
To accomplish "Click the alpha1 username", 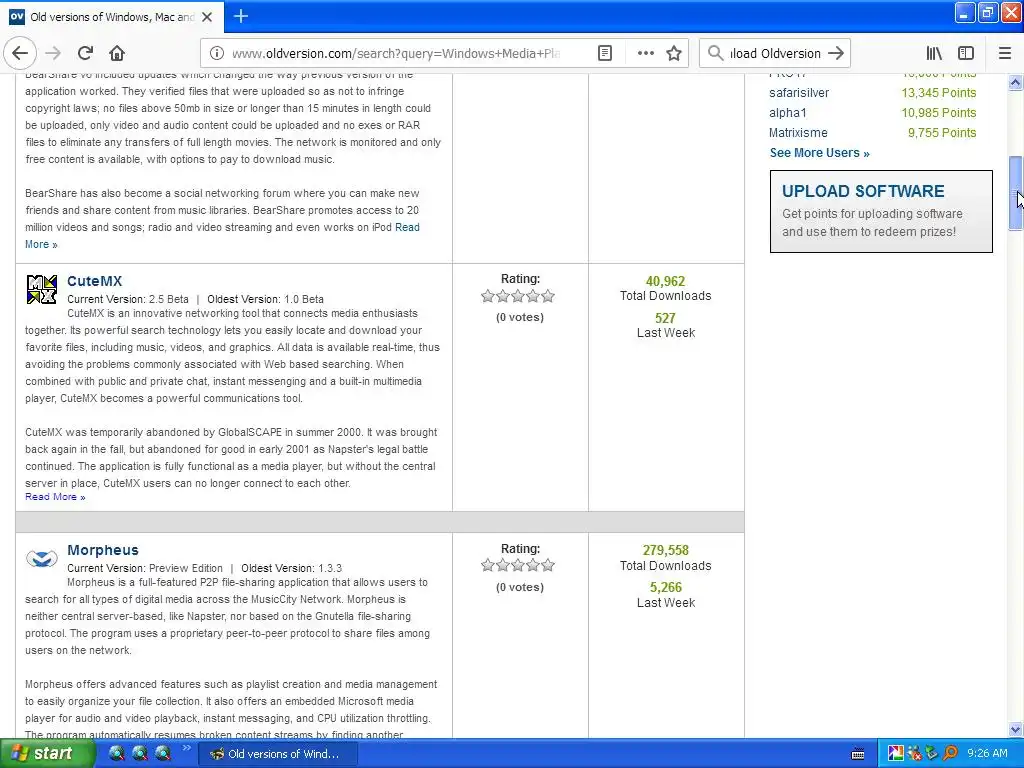I will tap(788, 112).
